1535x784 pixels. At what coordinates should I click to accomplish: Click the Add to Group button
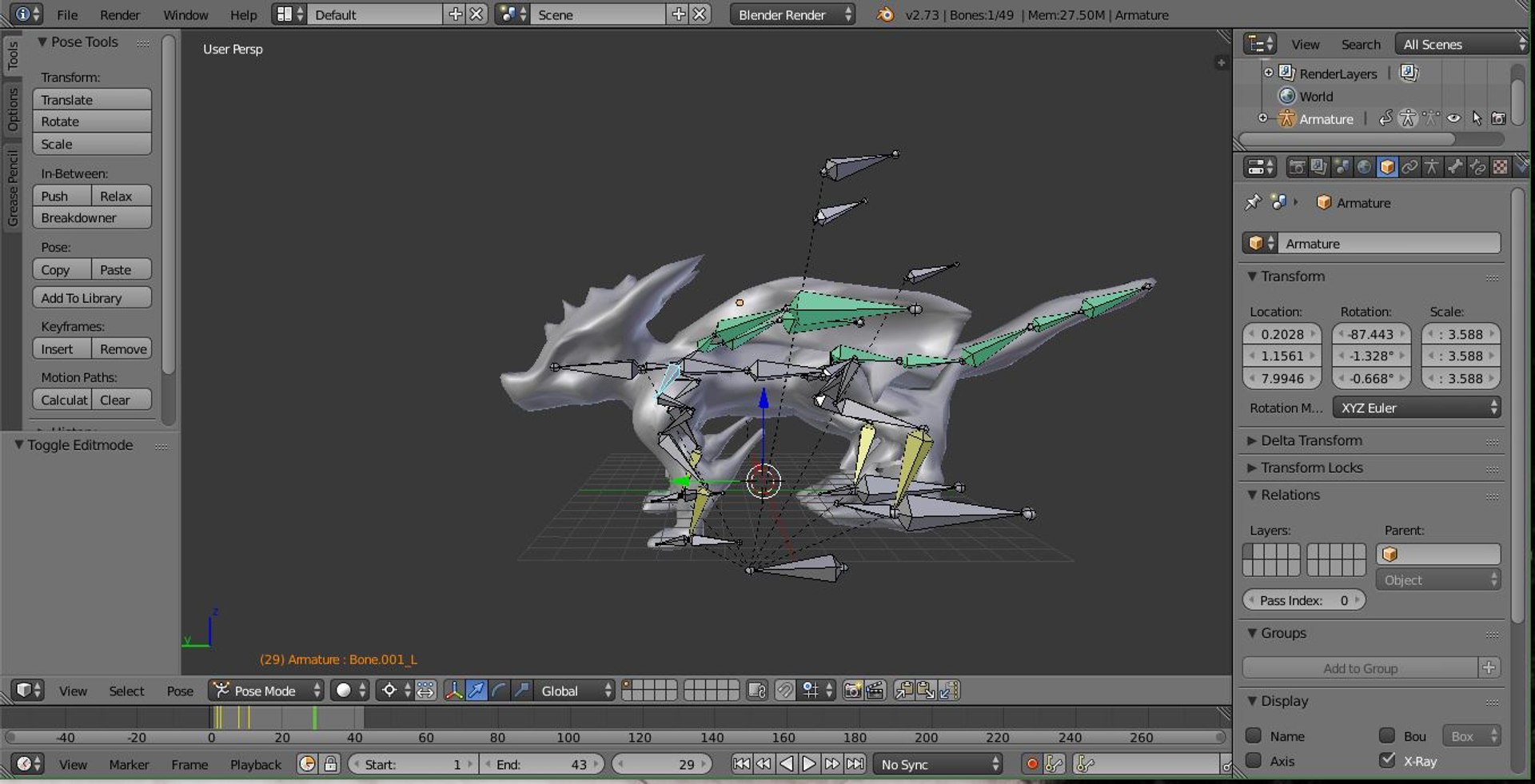[1360, 668]
